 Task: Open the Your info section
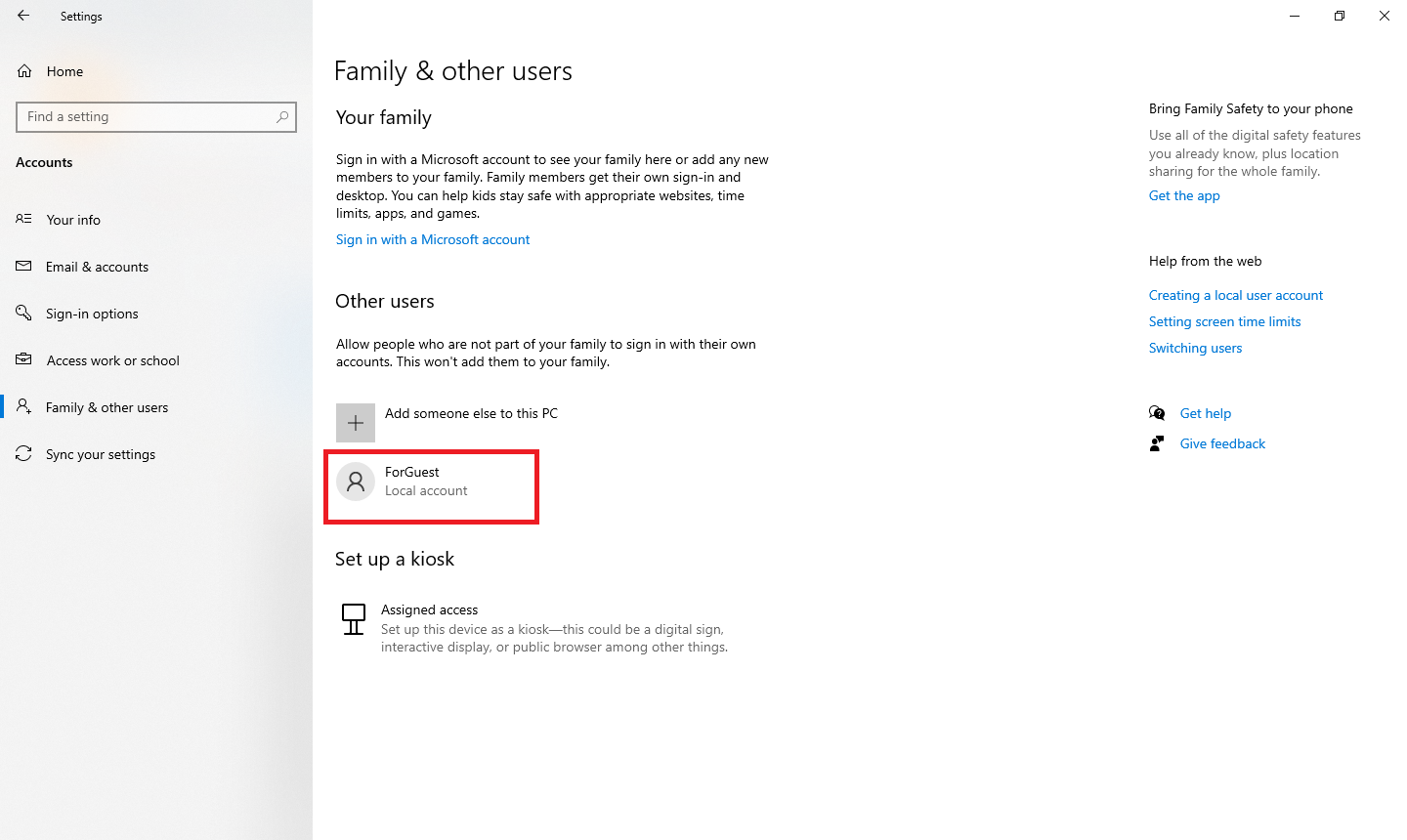coord(73,220)
